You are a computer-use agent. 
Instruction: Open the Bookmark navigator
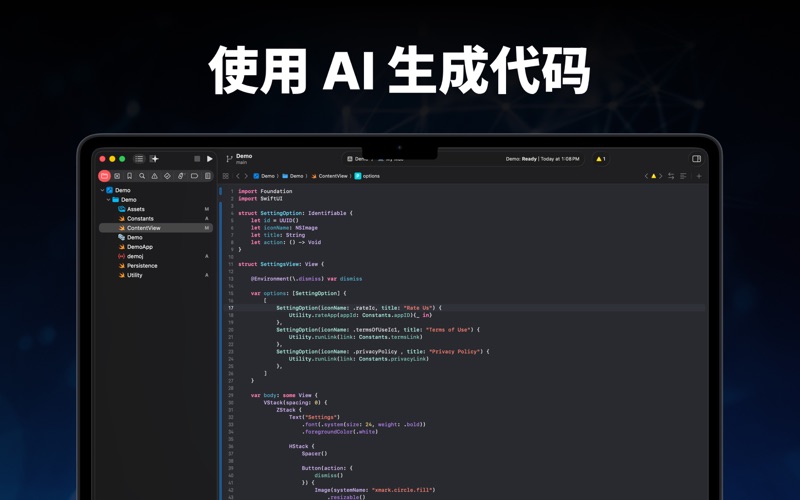130,176
